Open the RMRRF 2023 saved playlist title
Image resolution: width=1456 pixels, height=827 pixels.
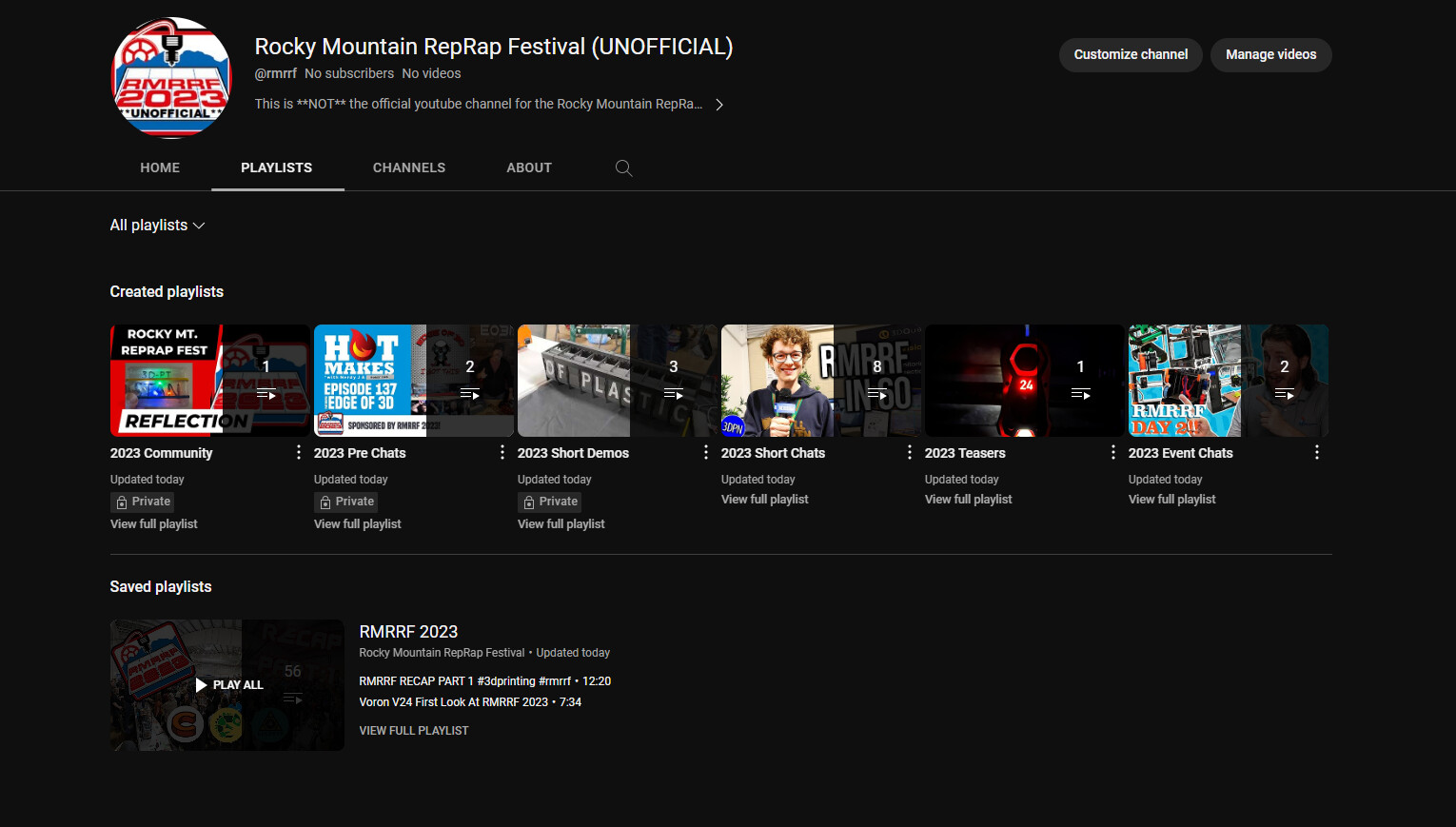pos(408,632)
